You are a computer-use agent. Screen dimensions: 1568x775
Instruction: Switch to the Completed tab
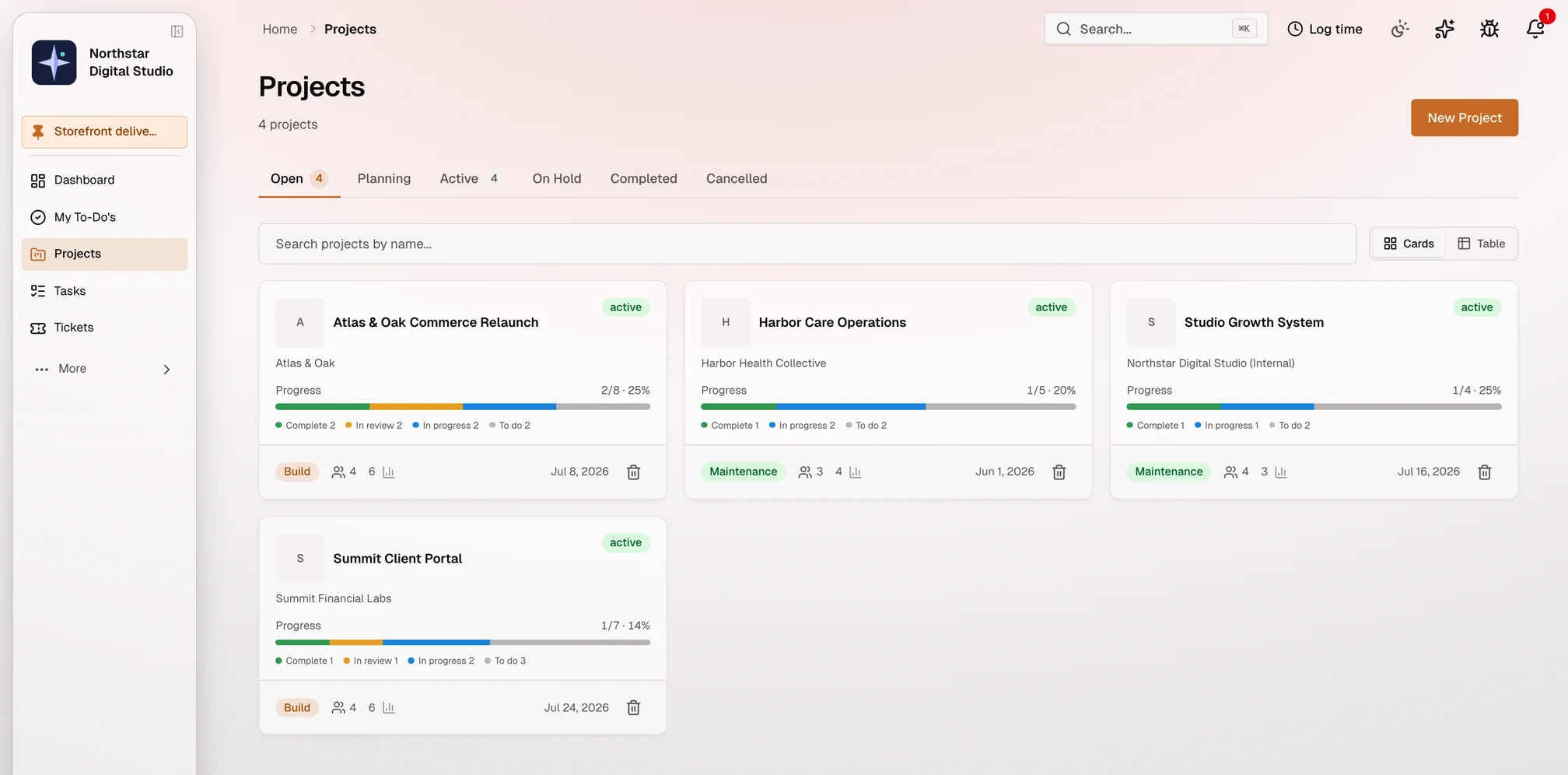(x=644, y=179)
